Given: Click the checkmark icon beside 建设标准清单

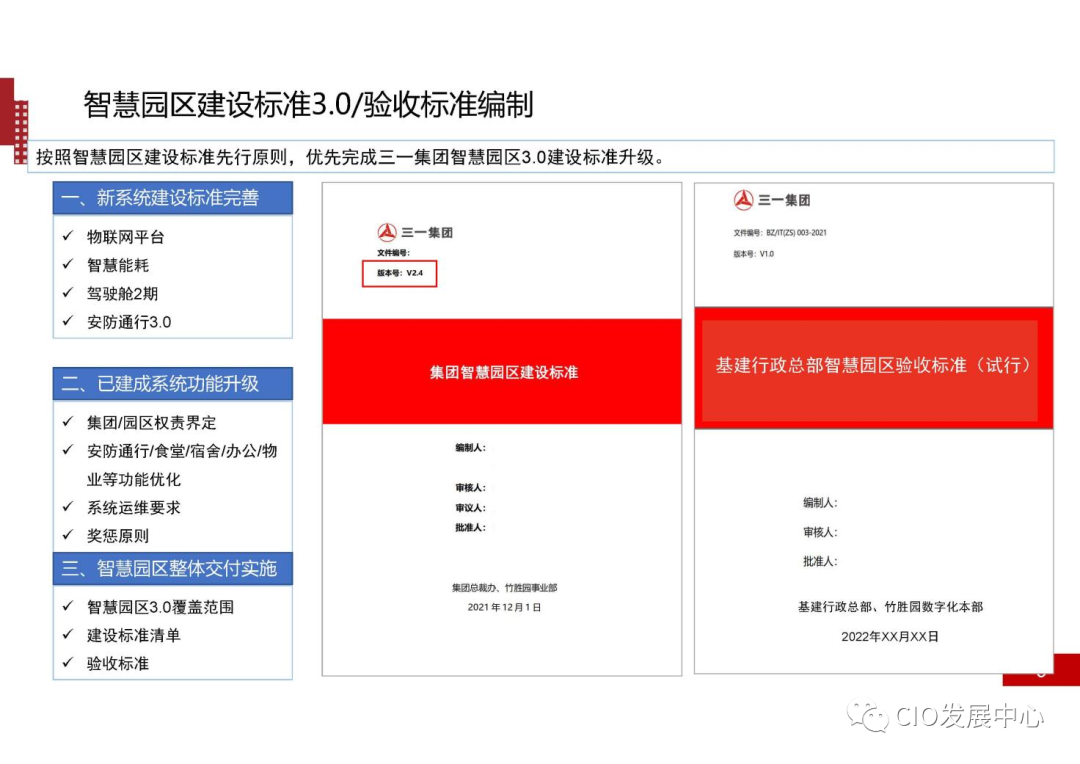Looking at the screenshot, I should click(68, 635).
